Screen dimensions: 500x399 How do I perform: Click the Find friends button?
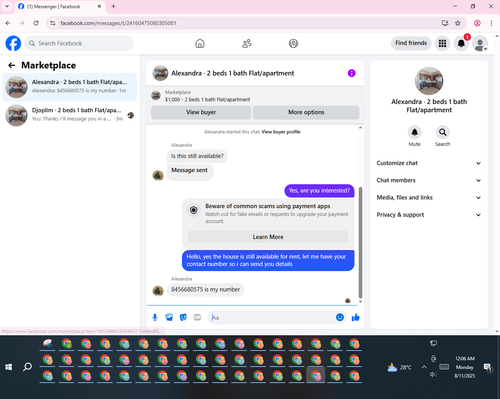(411, 43)
